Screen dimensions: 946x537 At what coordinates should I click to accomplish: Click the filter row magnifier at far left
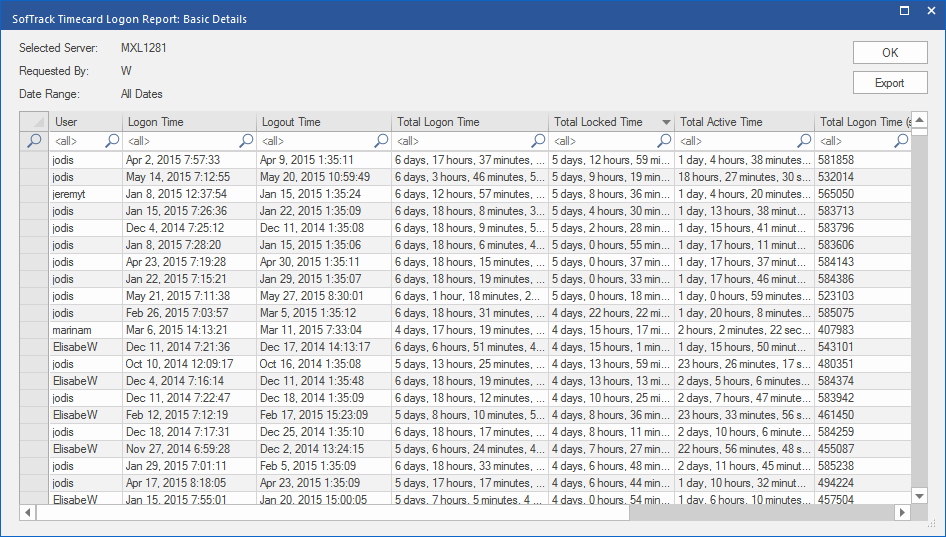tap(35, 141)
